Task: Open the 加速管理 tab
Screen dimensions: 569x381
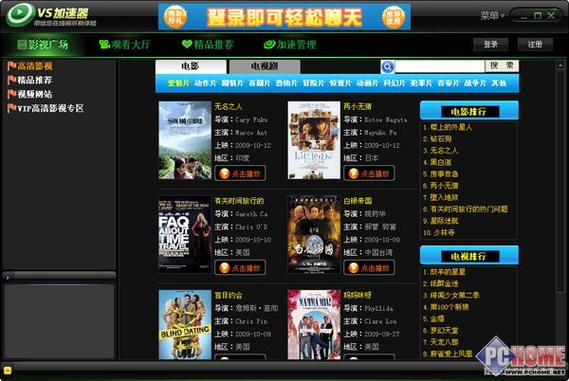Action: point(290,45)
